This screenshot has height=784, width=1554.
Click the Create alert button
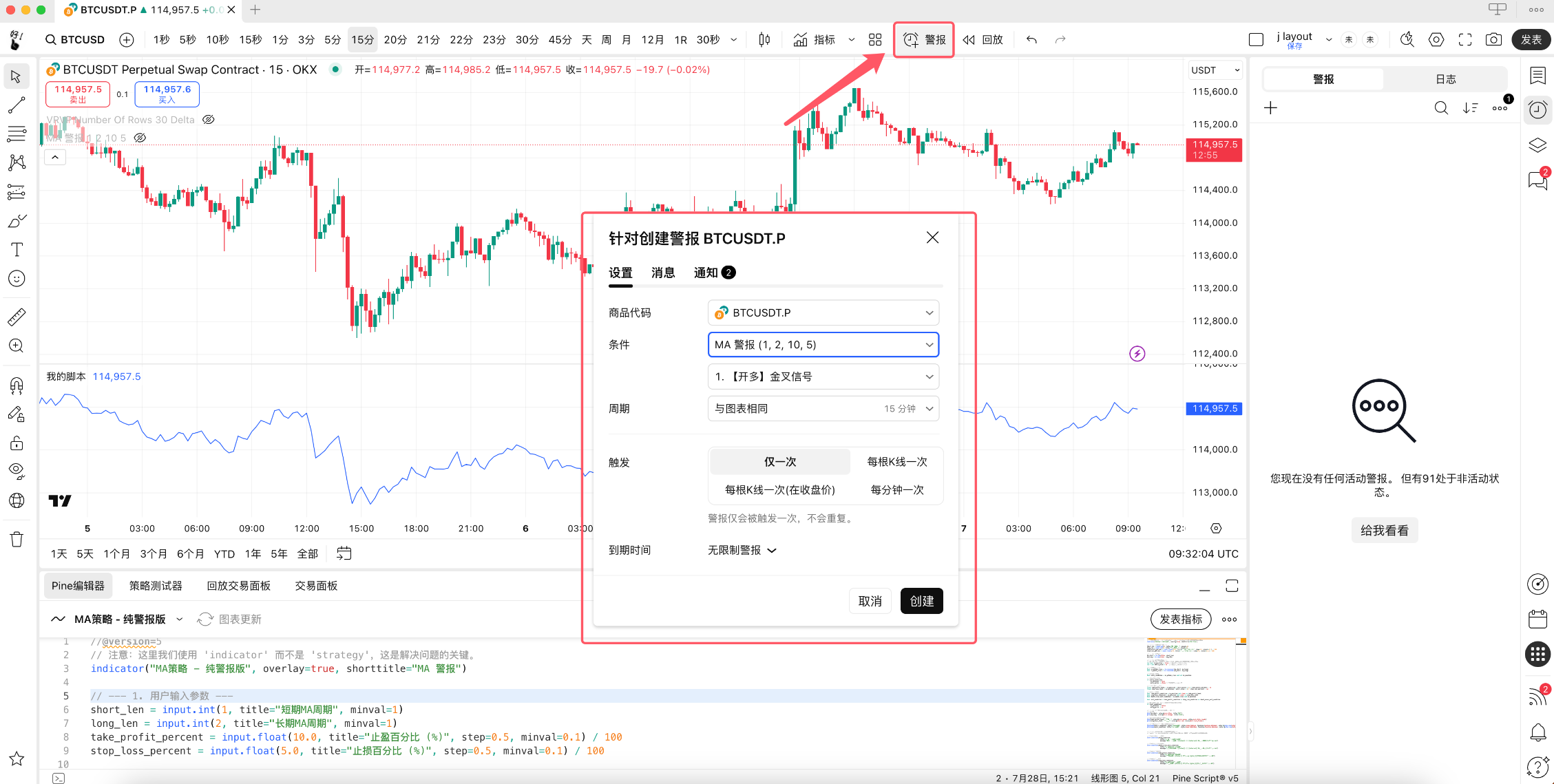(922, 601)
